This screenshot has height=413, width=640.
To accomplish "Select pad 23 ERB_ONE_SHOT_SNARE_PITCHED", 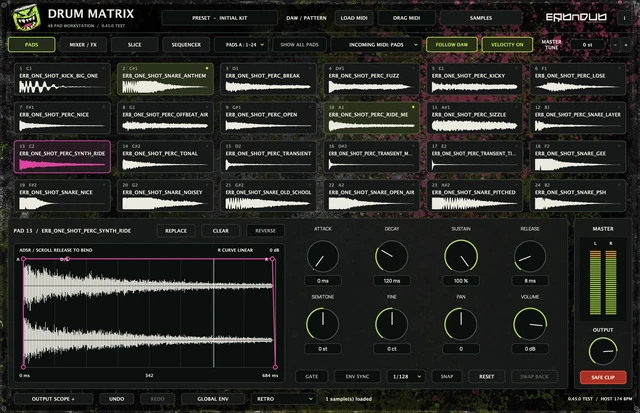I will (475, 195).
